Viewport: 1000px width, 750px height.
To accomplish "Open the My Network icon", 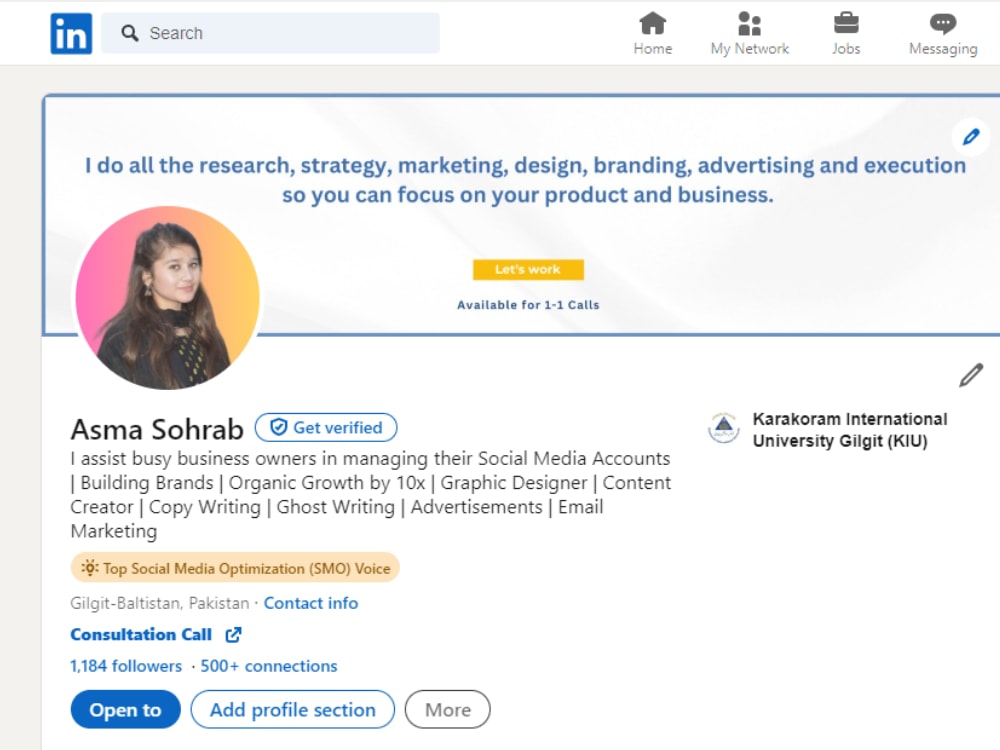I will click(x=749, y=24).
